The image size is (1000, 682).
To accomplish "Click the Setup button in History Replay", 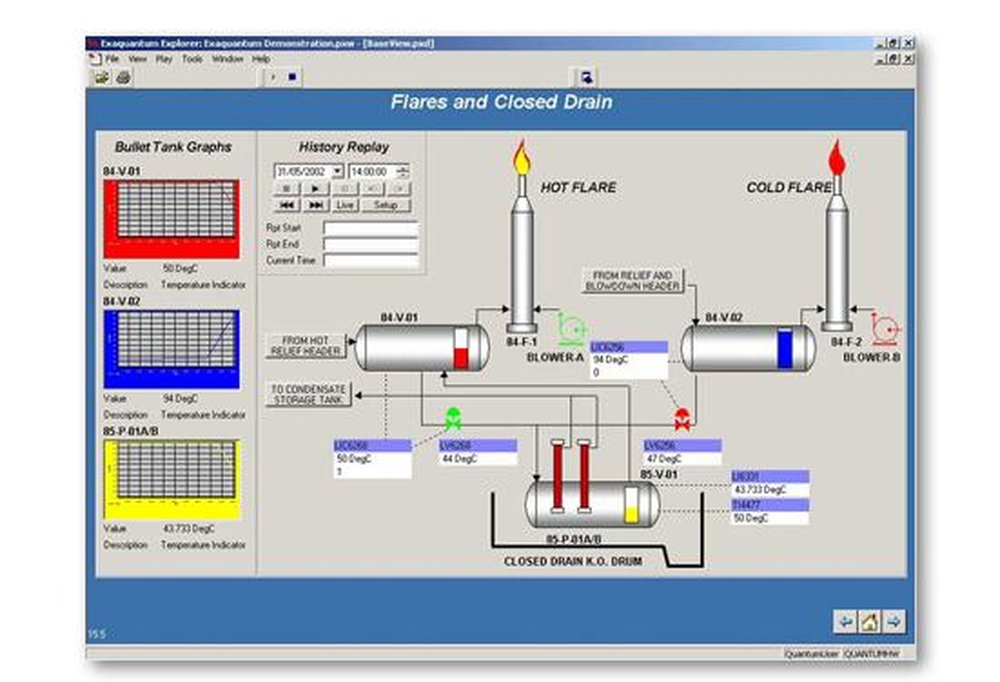I will point(385,205).
